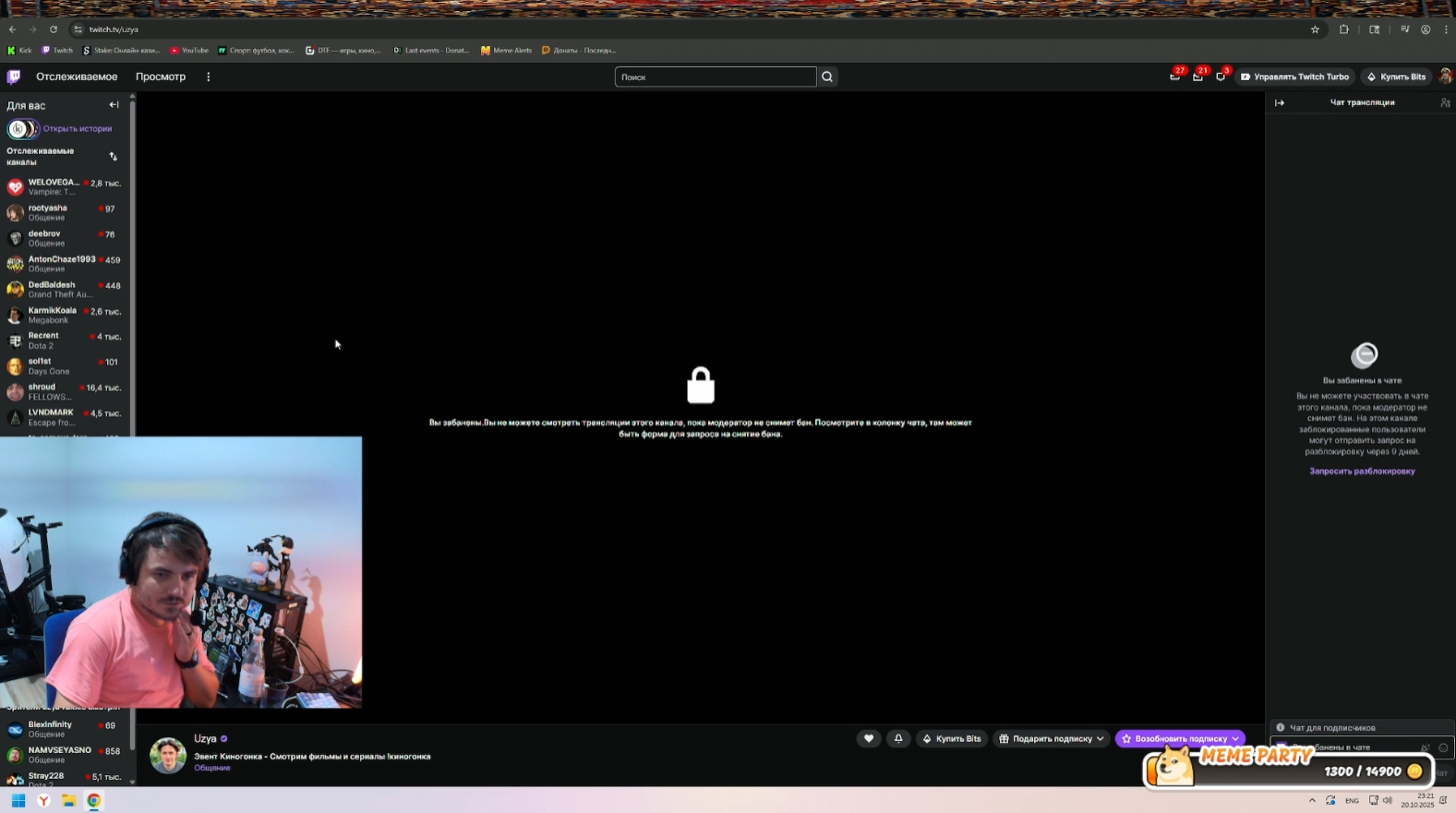Image resolution: width=1456 pixels, height=813 pixels.
Task: Open whispers icon with badge 3
Action: [1221, 77]
